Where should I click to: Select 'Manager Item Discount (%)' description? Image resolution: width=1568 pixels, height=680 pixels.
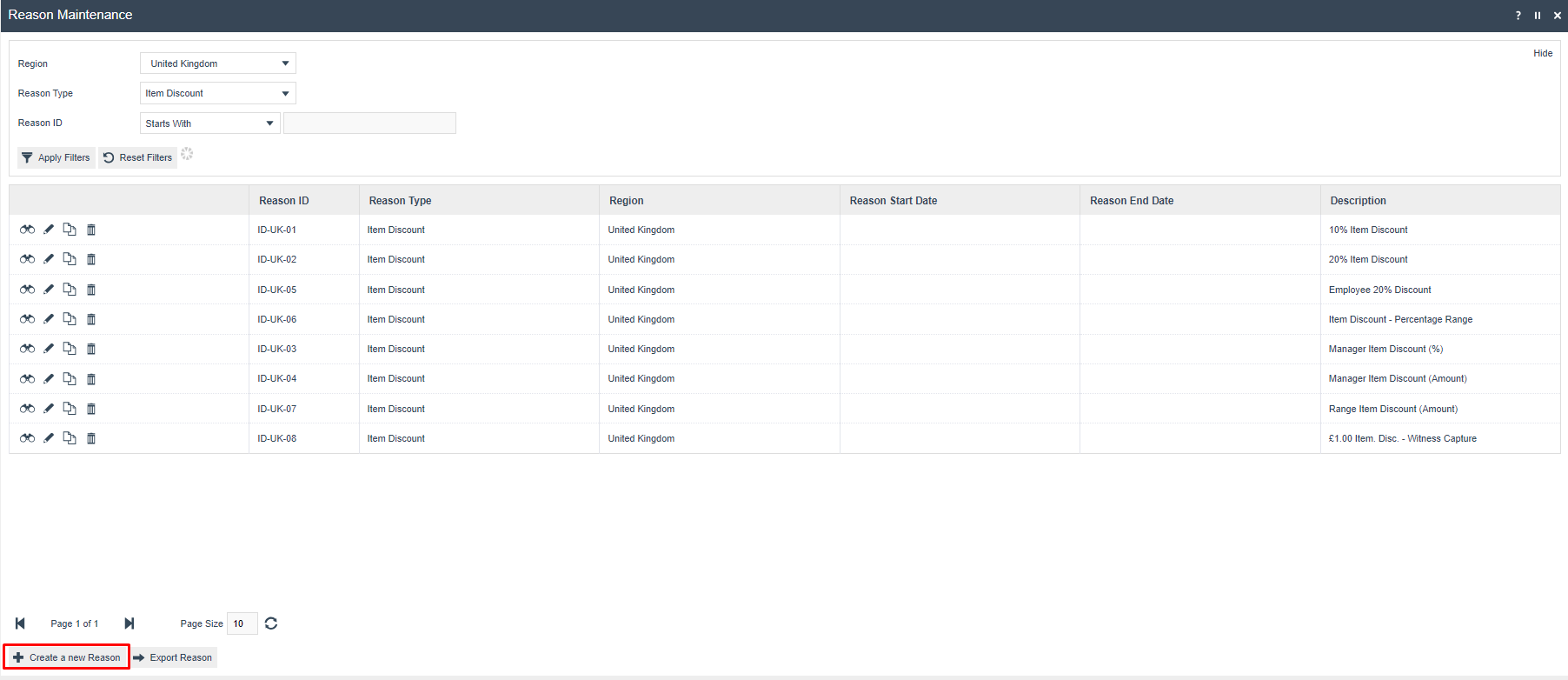point(1385,349)
